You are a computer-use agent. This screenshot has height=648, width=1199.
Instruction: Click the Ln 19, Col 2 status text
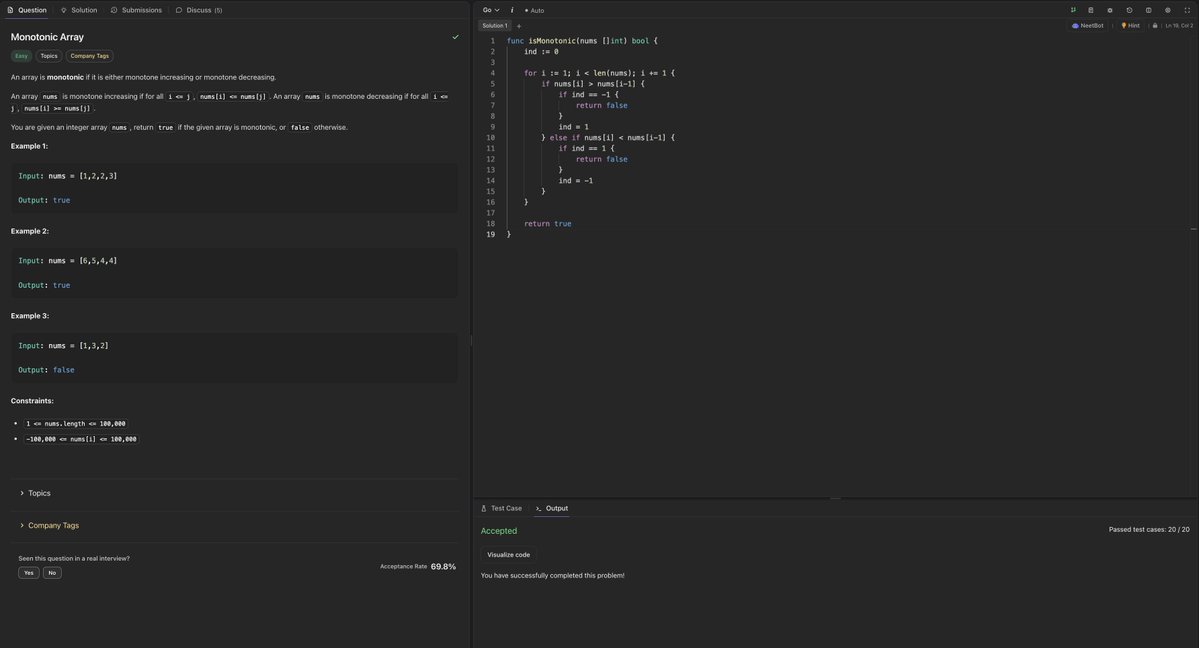click(1178, 25)
